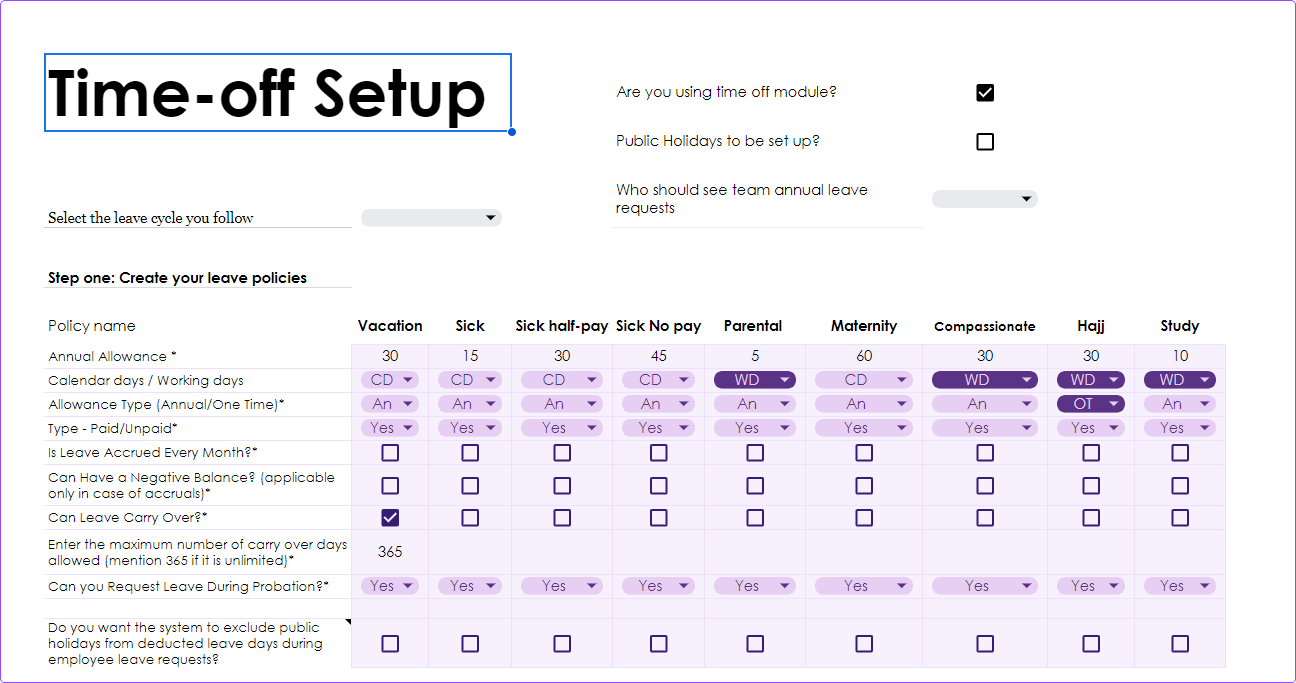Click Vacation annual allowance cell showing 30
1296x683 pixels.
(390, 356)
